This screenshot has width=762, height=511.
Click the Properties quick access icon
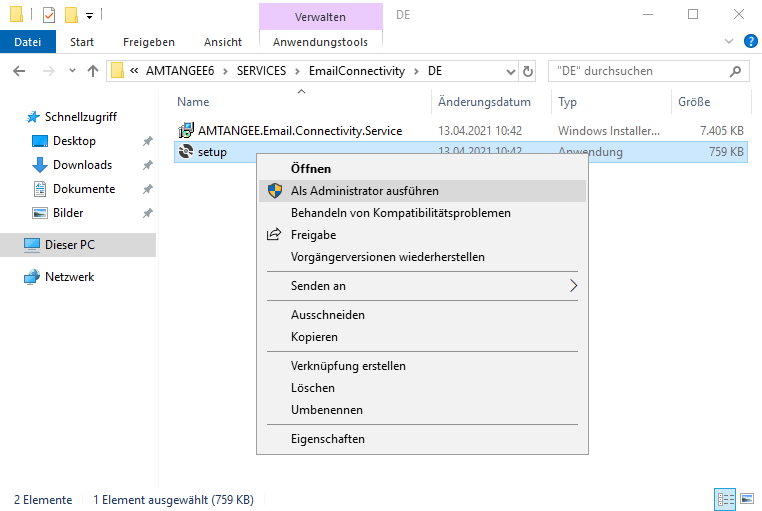[x=49, y=15]
